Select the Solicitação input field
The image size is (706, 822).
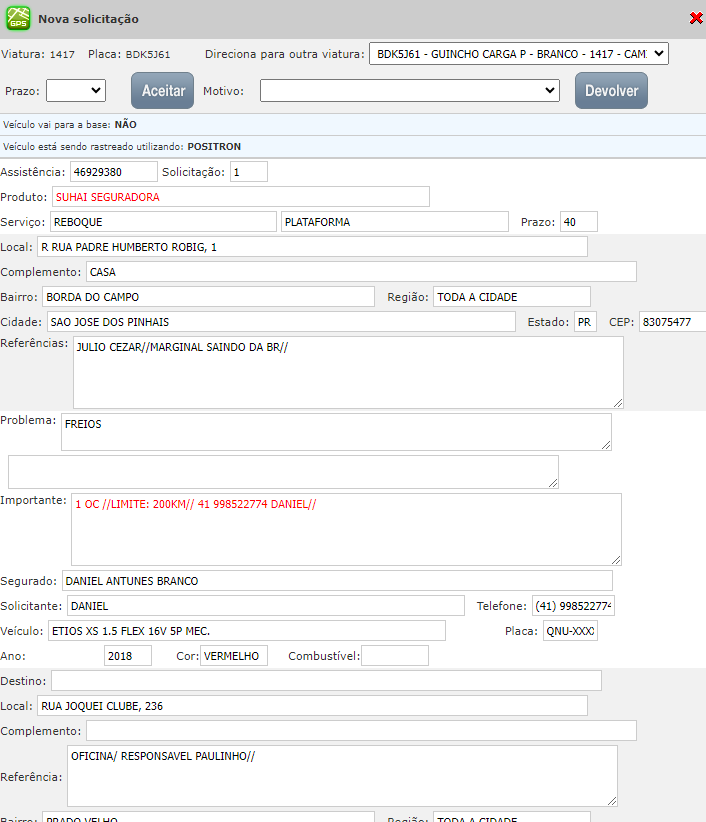click(248, 172)
